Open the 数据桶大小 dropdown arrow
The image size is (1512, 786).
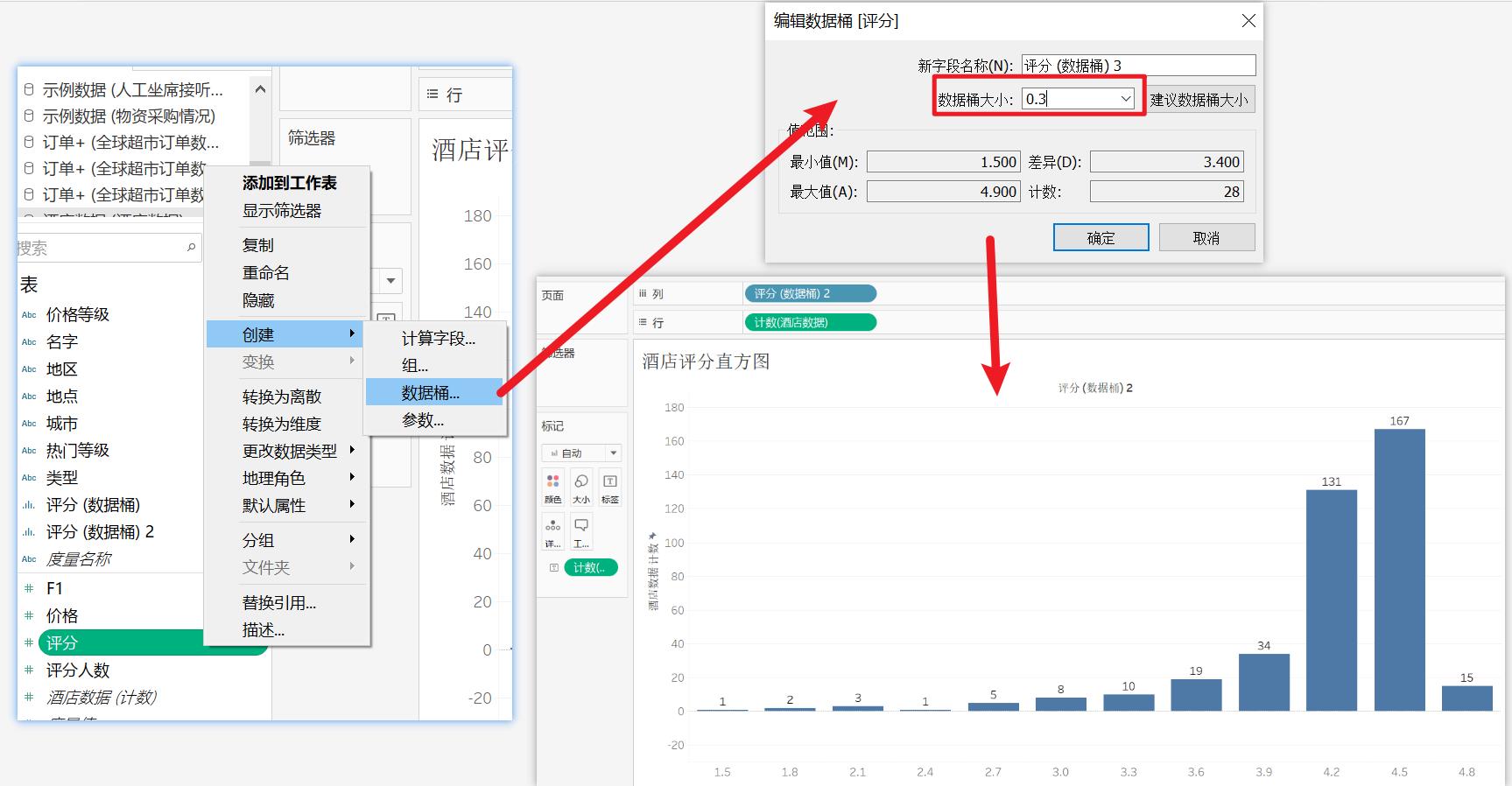coord(1126,99)
